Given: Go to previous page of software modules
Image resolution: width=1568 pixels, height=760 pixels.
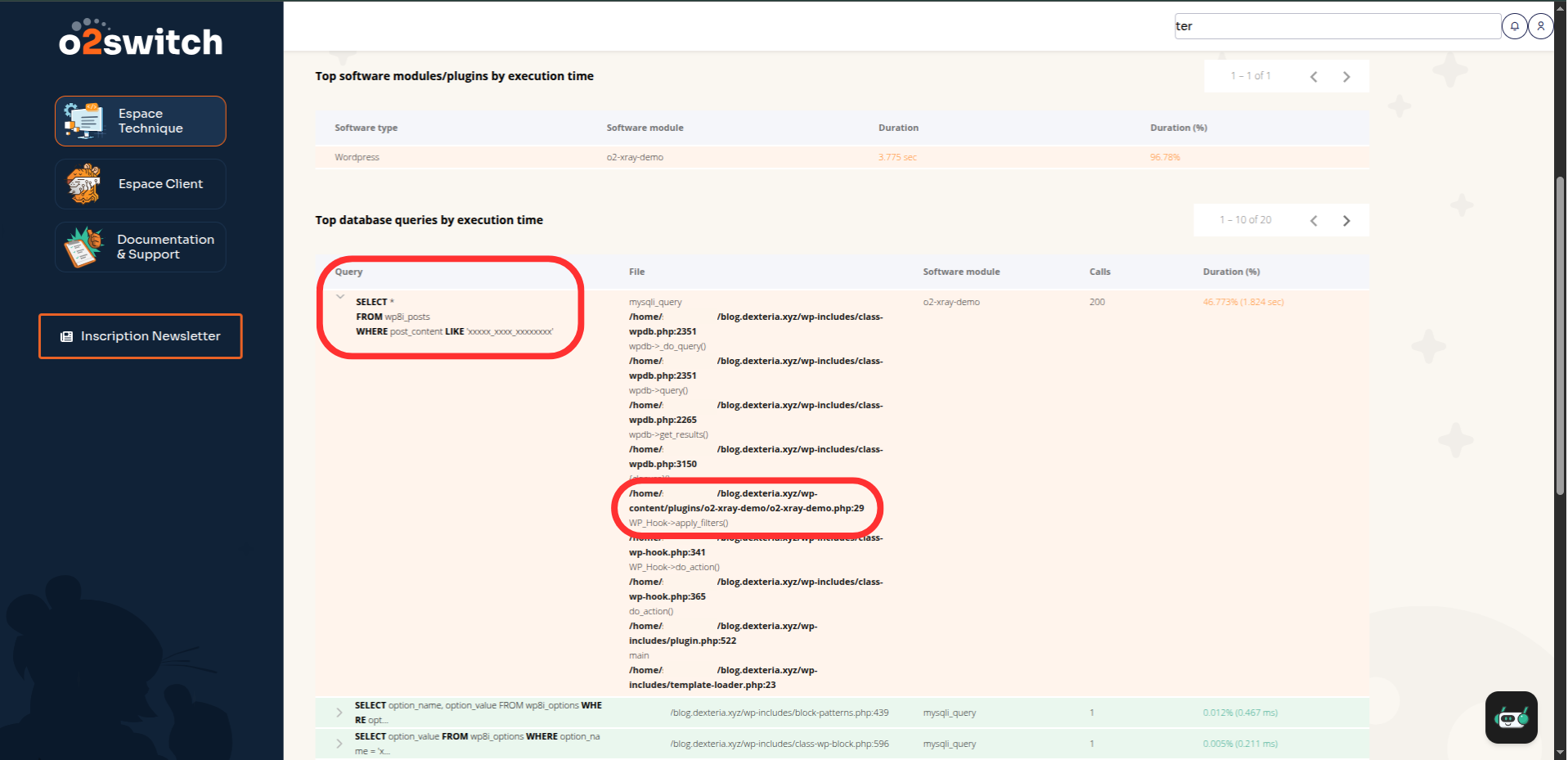Looking at the screenshot, I should [x=1314, y=77].
